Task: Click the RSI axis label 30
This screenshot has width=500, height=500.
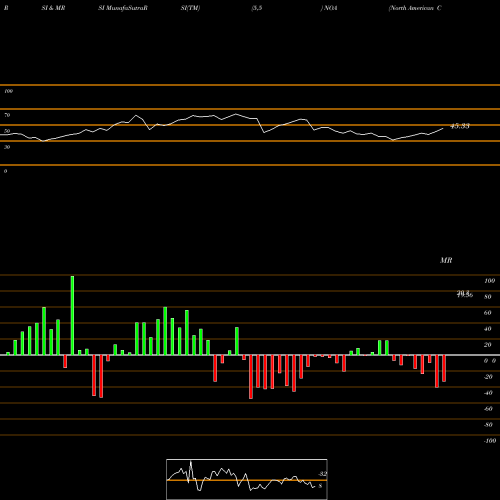Action: 7,147
